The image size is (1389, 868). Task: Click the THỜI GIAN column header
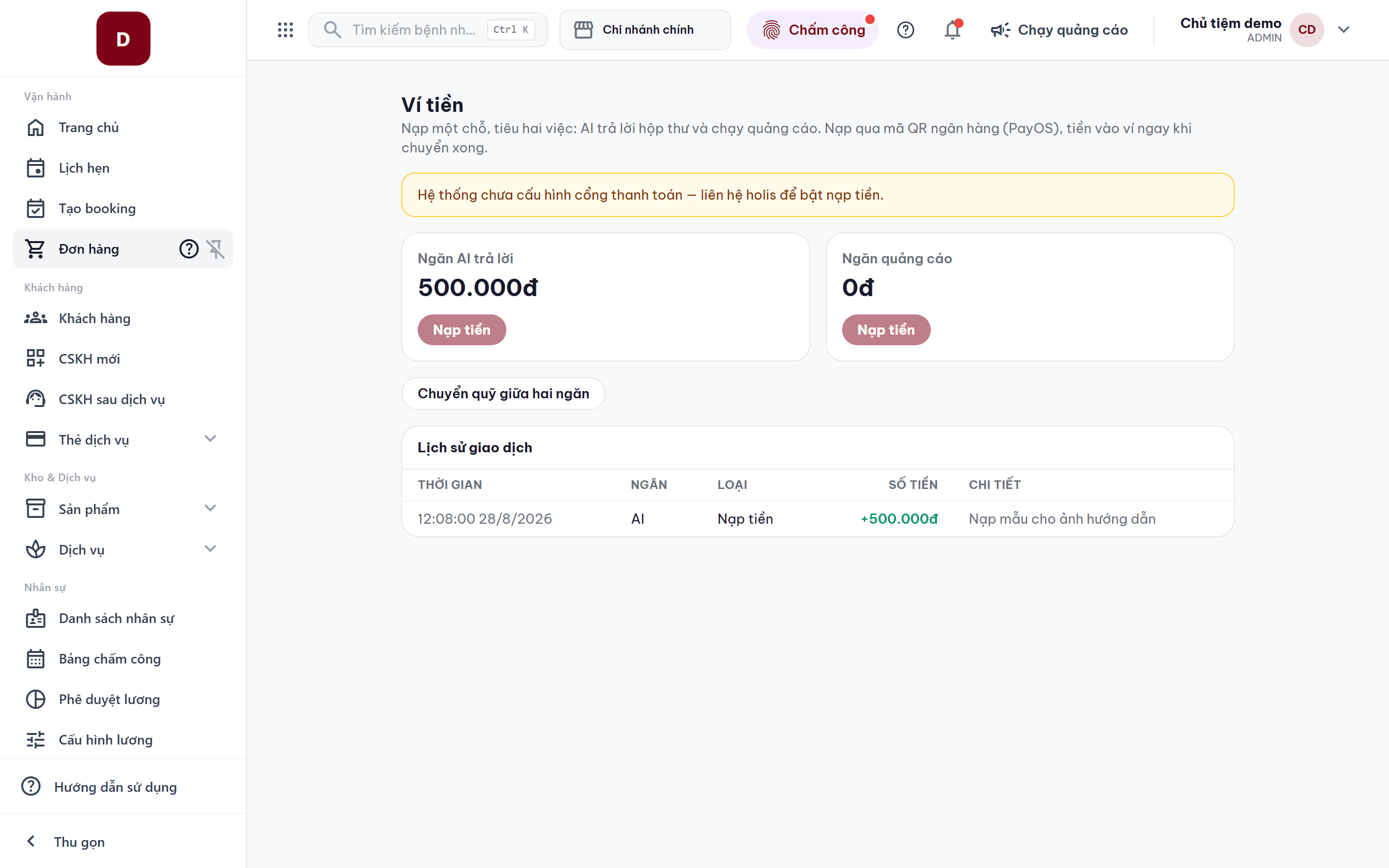pos(450,485)
